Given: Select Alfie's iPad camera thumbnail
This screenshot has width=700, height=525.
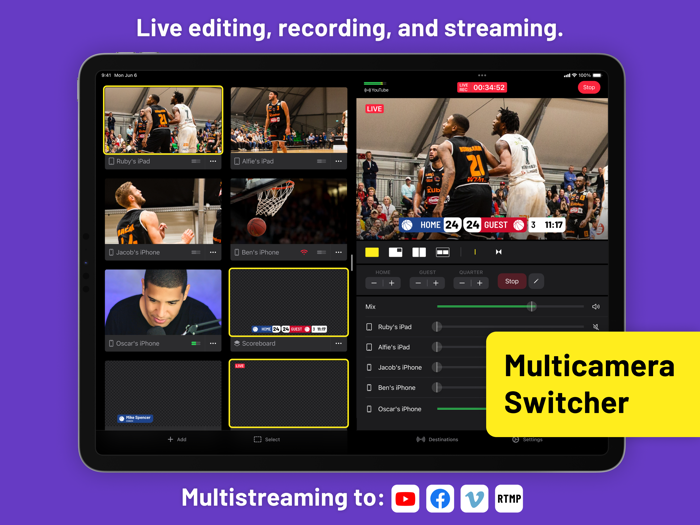Looking at the screenshot, I should [289, 120].
